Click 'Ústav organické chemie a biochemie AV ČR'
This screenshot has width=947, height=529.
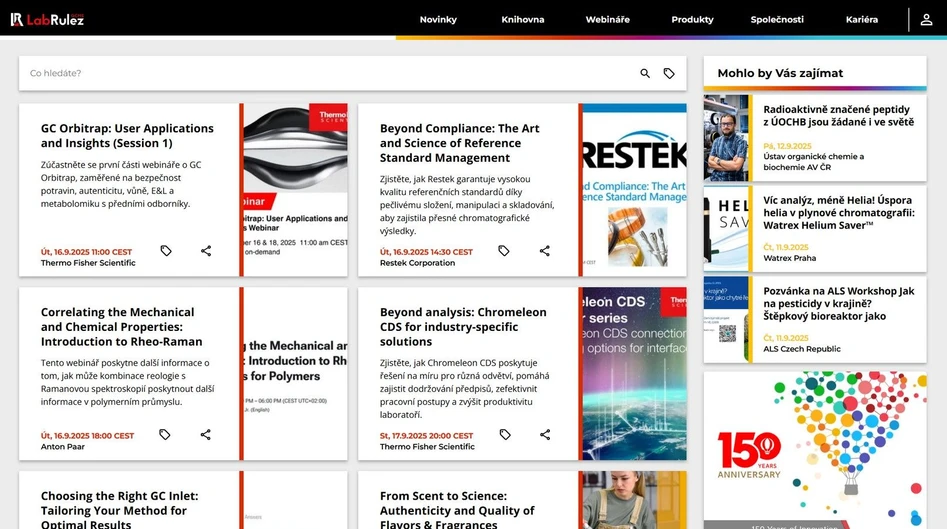click(814, 162)
